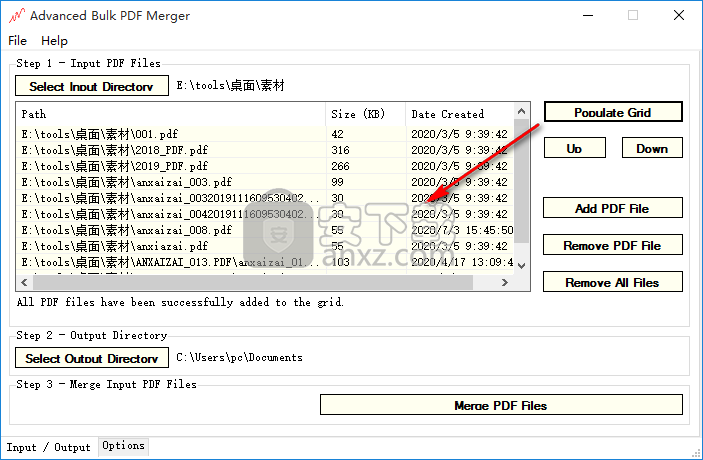
Task: Click the Populate Grid button
Action: pos(613,112)
